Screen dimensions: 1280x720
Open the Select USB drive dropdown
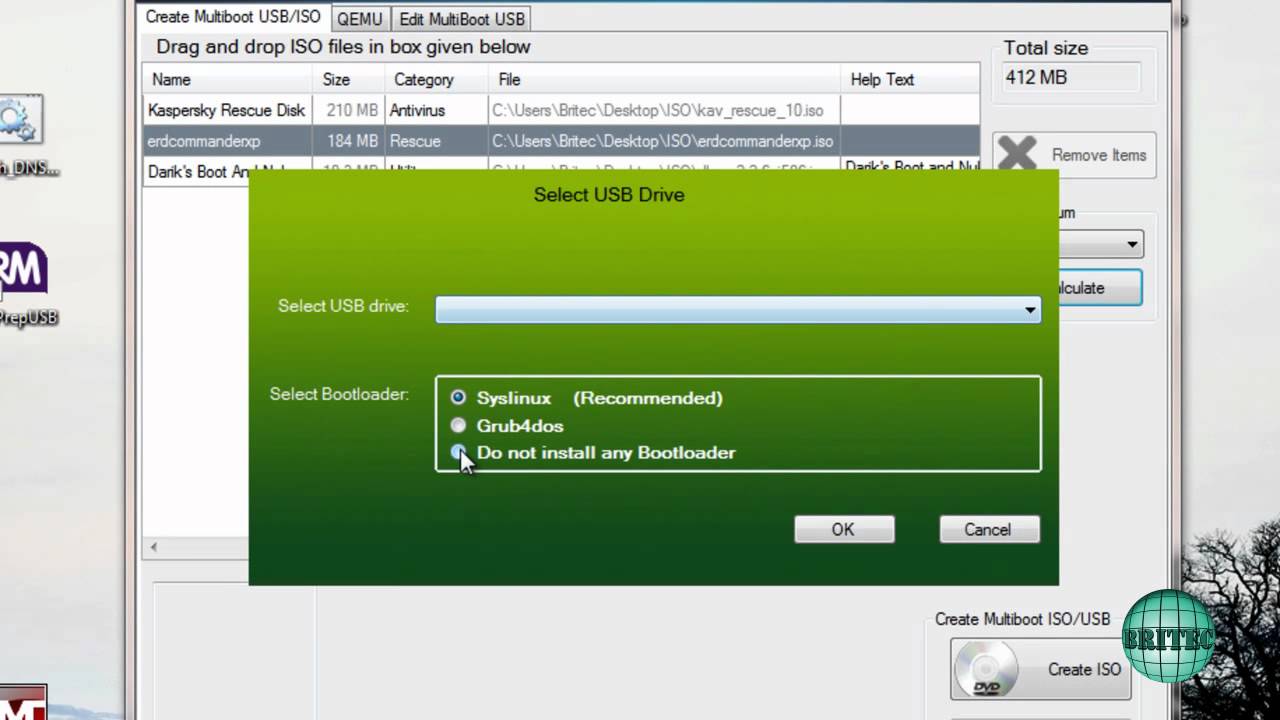pyautogui.click(x=738, y=310)
